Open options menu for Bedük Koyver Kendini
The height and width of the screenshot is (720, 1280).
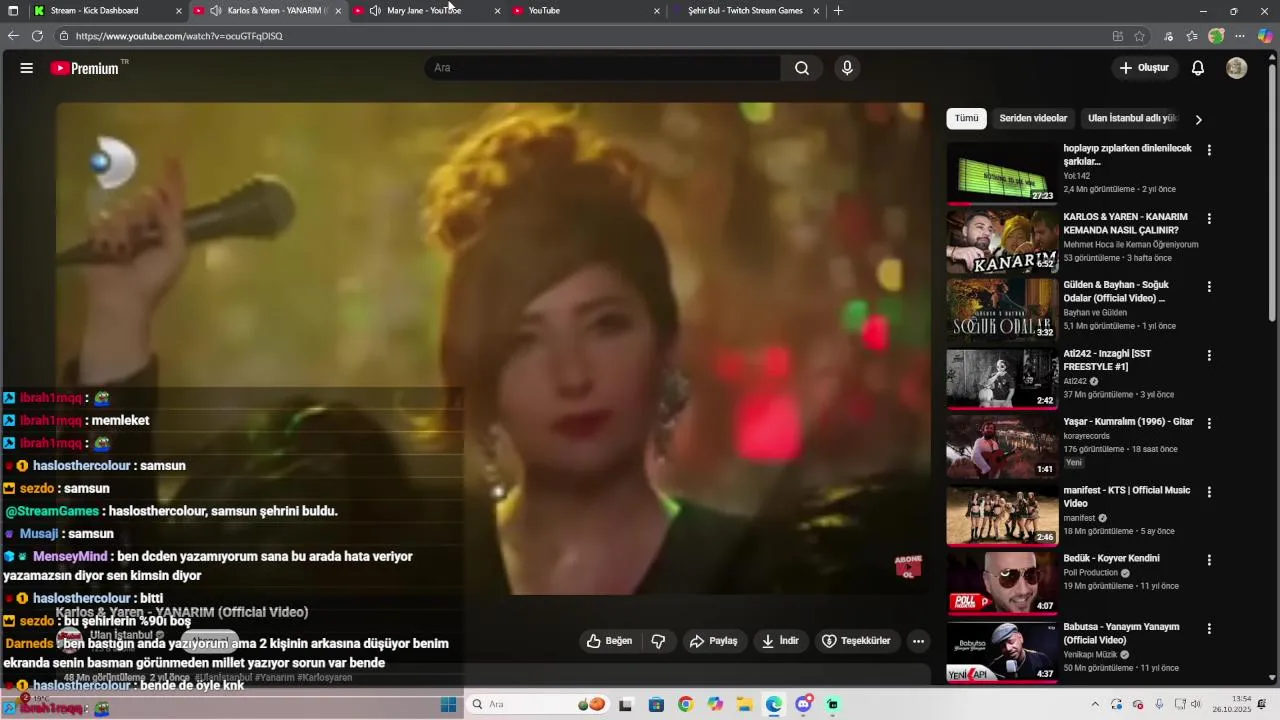(1209, 560)
